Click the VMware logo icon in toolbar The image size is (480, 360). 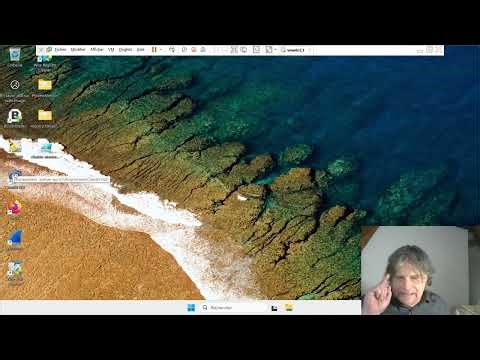coord(49,50)
